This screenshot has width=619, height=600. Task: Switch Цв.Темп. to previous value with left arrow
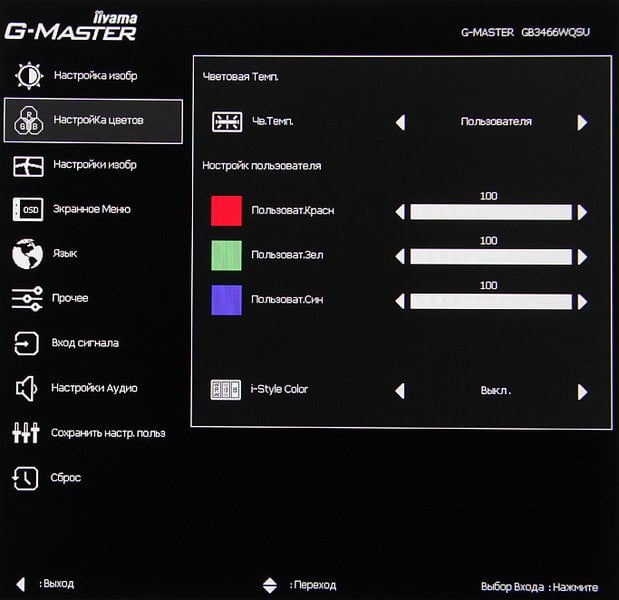click(x=400, y=122)
